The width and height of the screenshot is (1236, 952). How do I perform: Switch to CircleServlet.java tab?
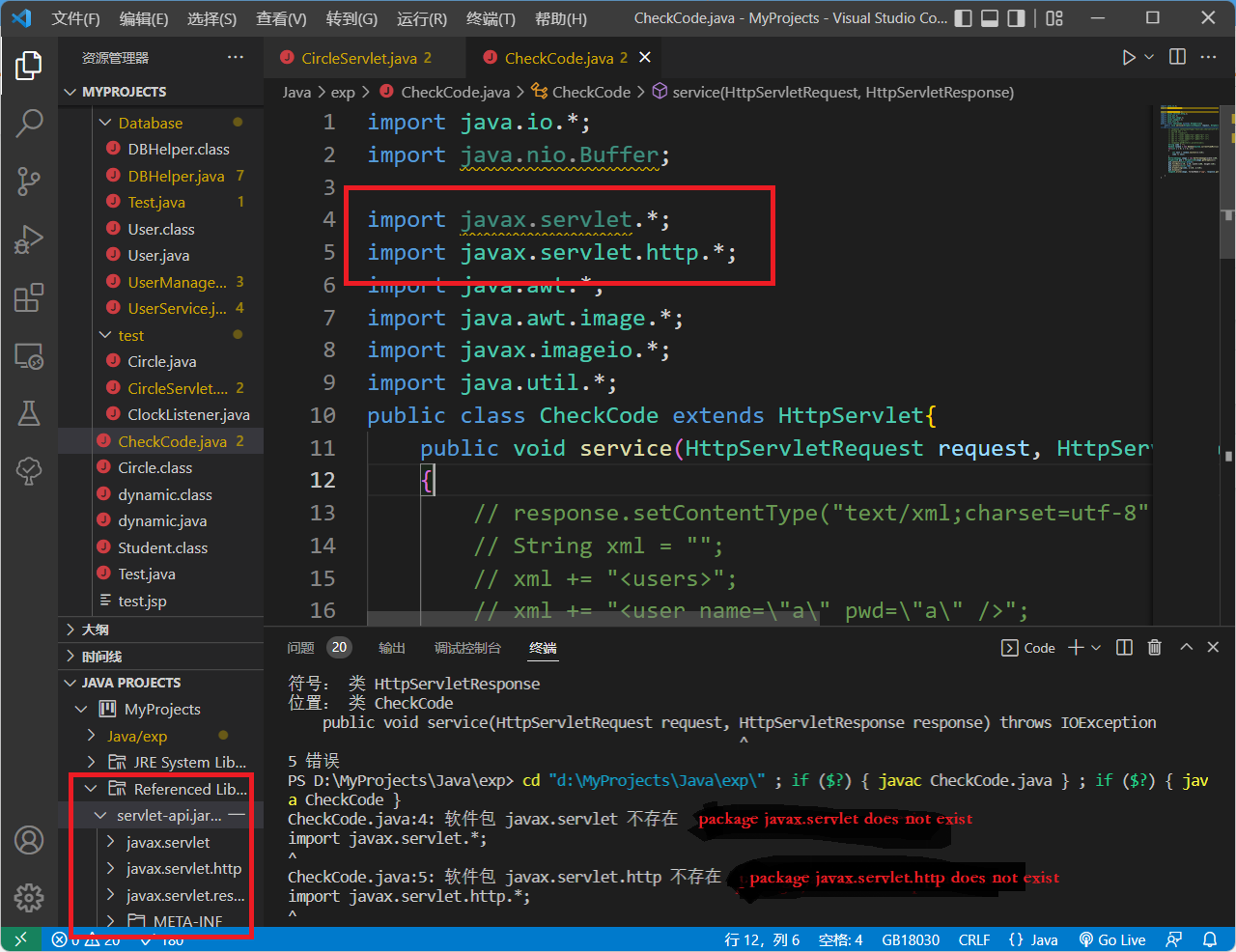pyautogui.click(x=358, y=58)
